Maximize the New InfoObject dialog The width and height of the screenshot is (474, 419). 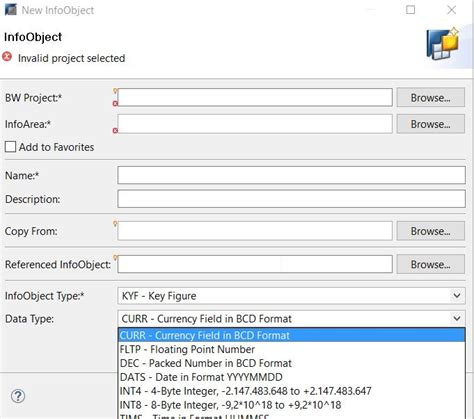[x=411, y=10]
